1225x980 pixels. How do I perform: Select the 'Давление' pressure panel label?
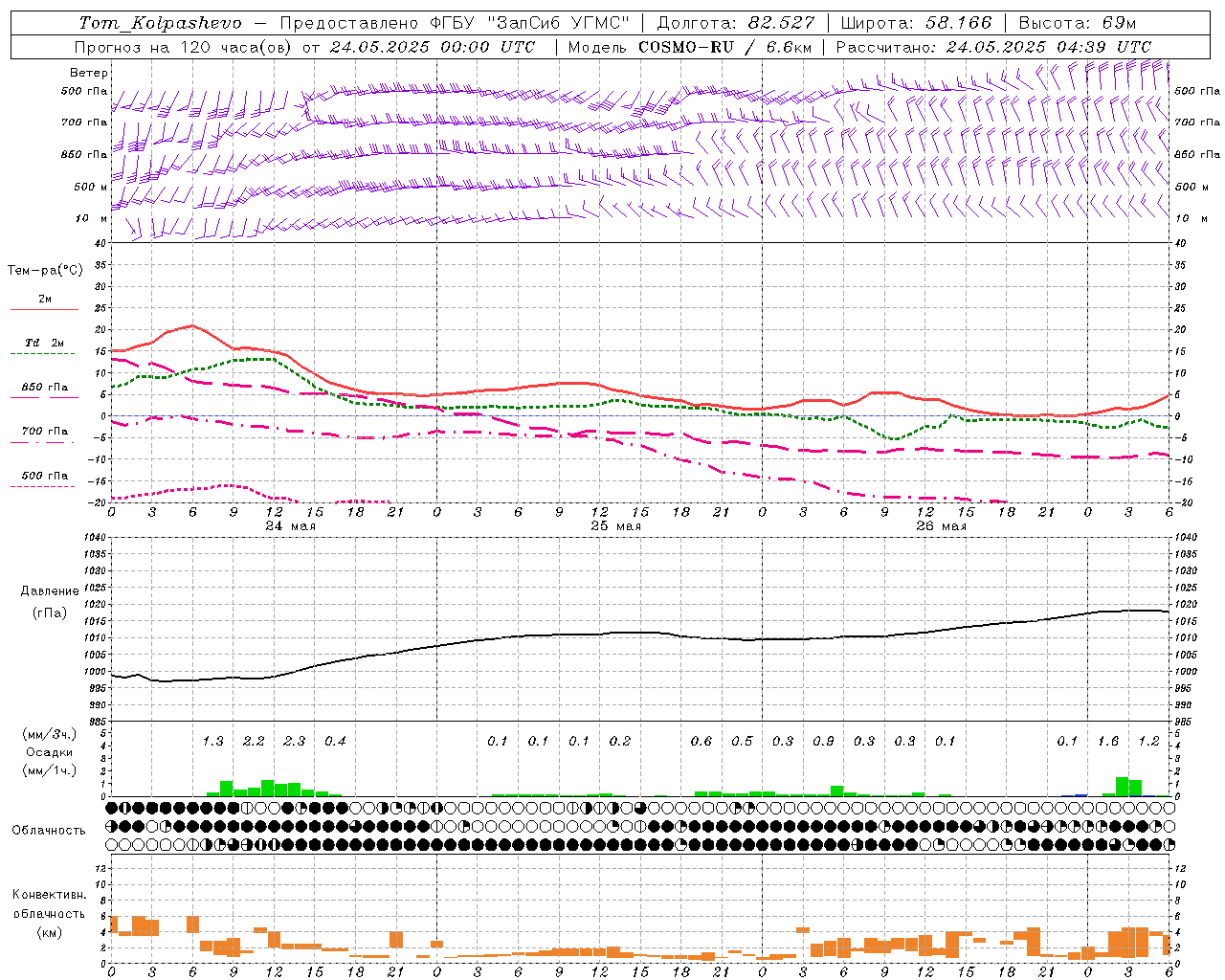point(50,591)
